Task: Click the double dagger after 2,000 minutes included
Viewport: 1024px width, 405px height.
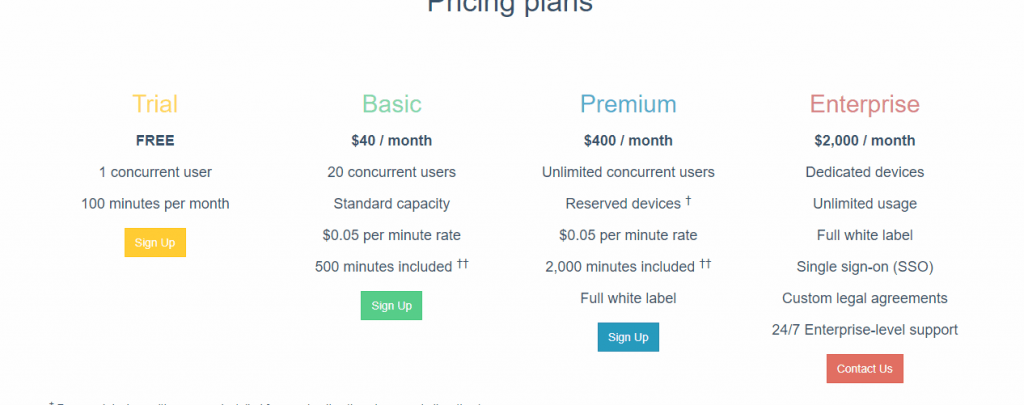Action: tap(705, 264)
